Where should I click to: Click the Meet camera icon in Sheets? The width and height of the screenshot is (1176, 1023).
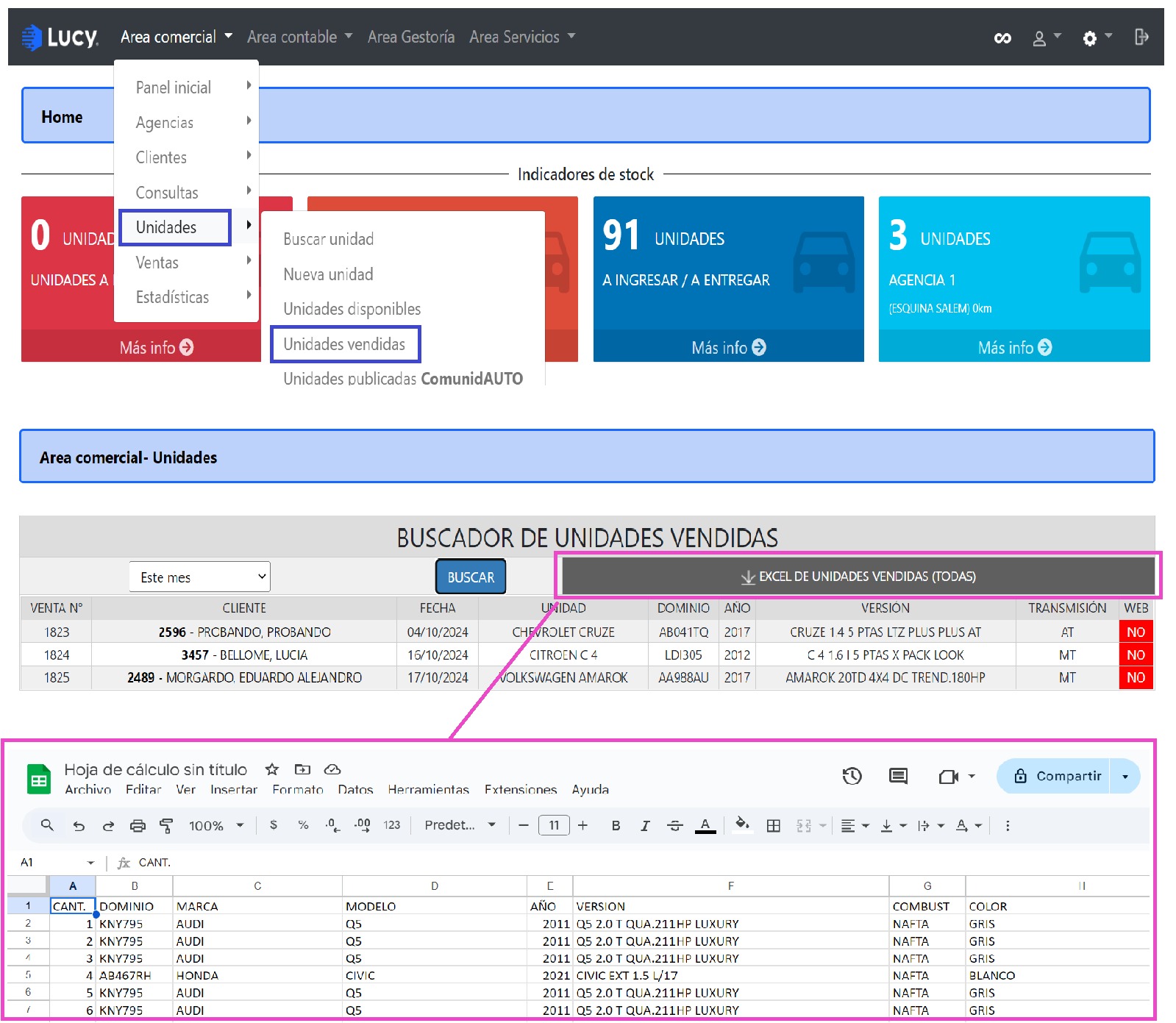949,777
